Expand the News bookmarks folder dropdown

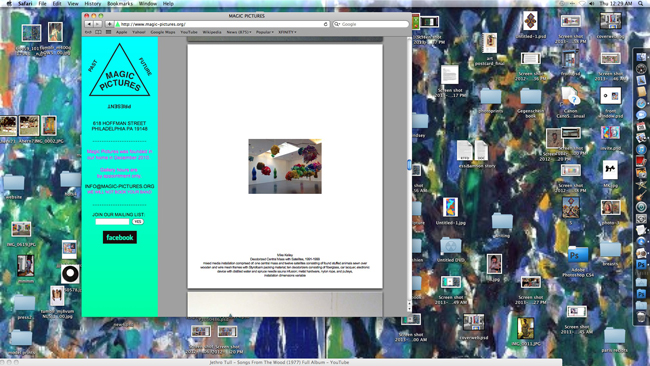tap(239, 32)
